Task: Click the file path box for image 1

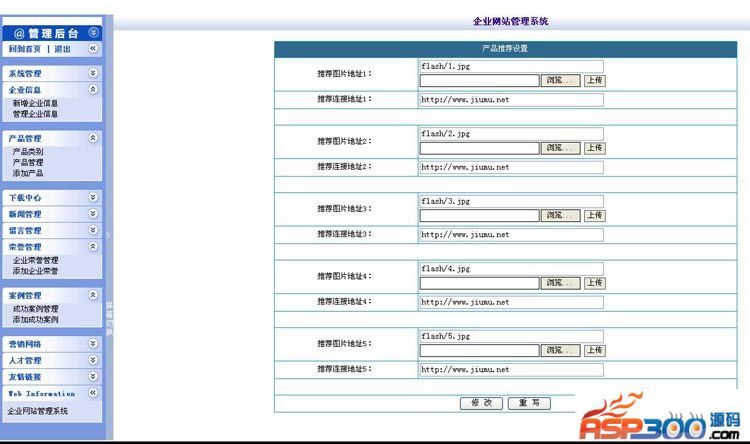Action: [x=480, y=80]
